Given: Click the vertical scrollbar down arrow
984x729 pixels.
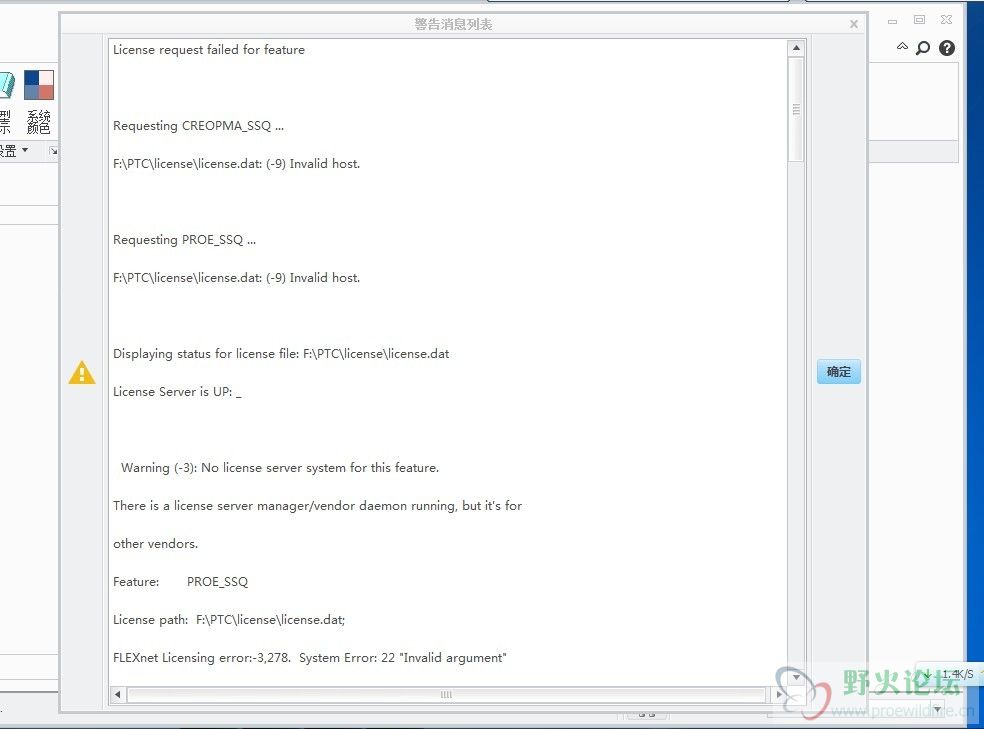Looking at the screenshot, I should click(796, 678).
